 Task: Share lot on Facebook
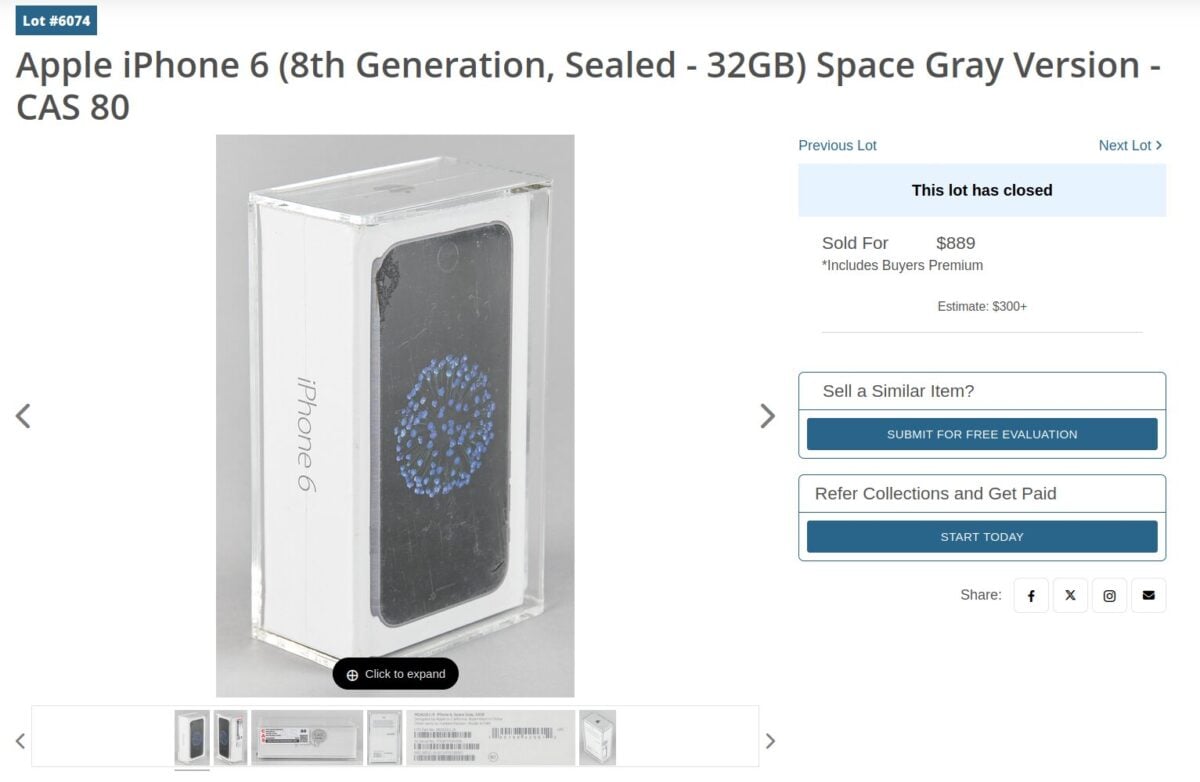(1031, 595)
